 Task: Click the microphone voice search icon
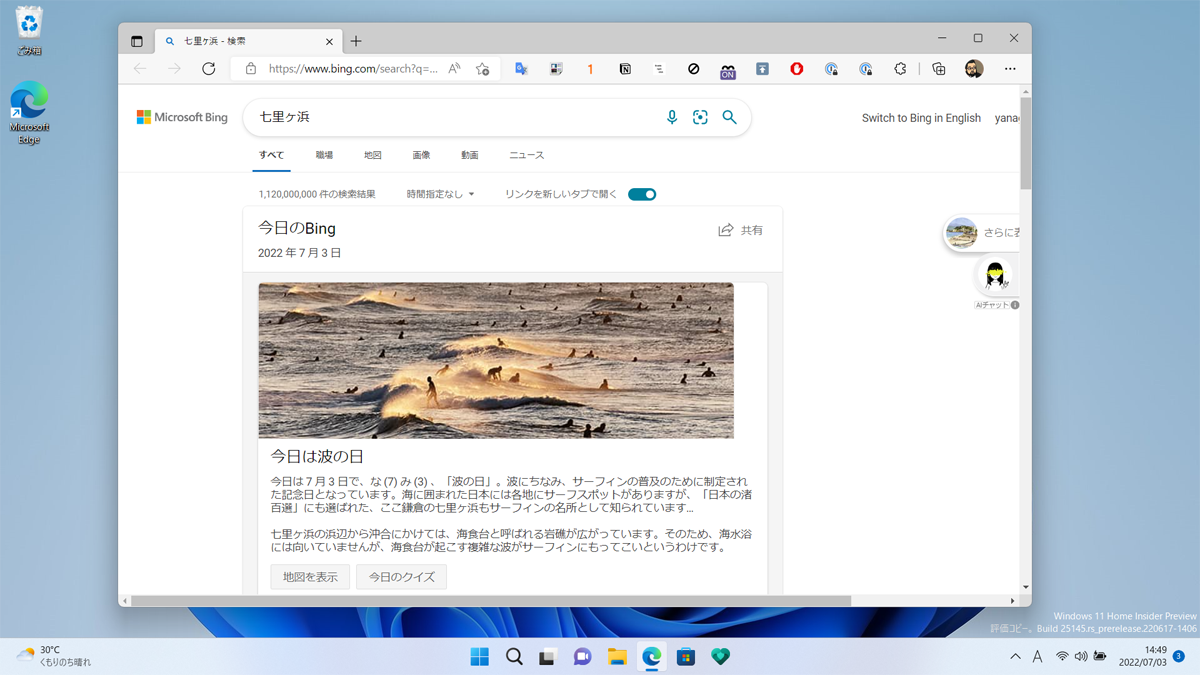click(672, 118)
